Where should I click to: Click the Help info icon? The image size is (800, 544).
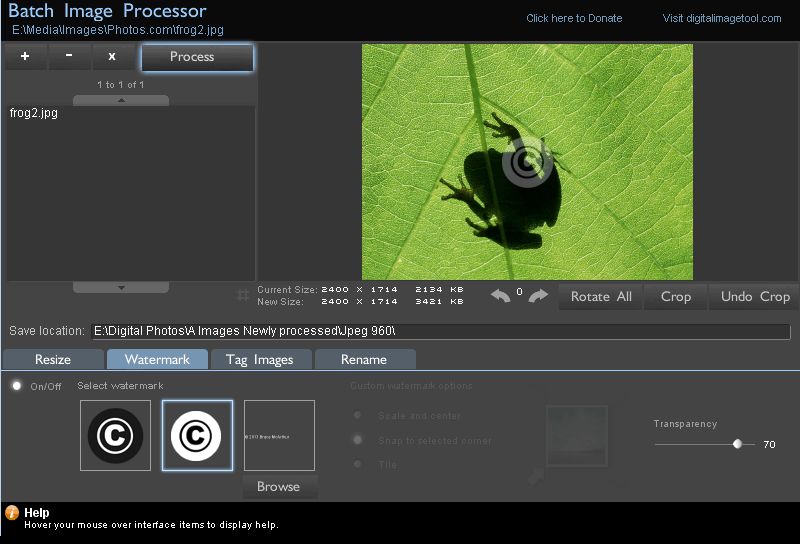12,512
